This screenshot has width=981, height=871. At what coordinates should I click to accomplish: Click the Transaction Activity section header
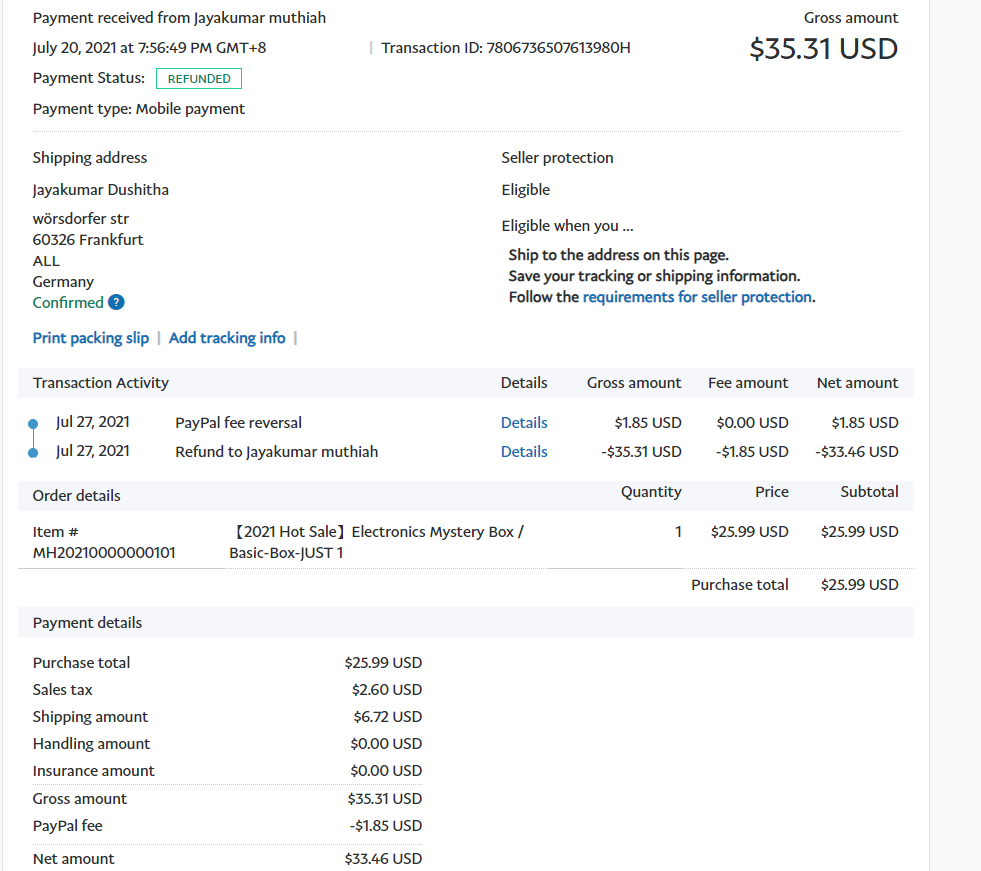pyautogui.click(x=101, y=383)
